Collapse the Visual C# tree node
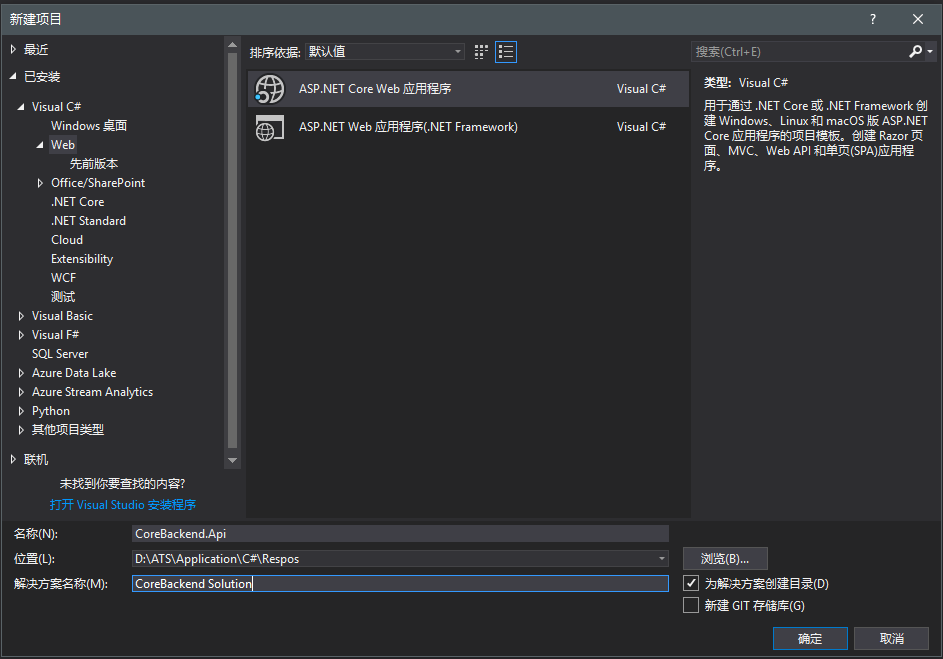Image resolution: width=943 pixels, height=659 pixels. (x=21, y=107)
